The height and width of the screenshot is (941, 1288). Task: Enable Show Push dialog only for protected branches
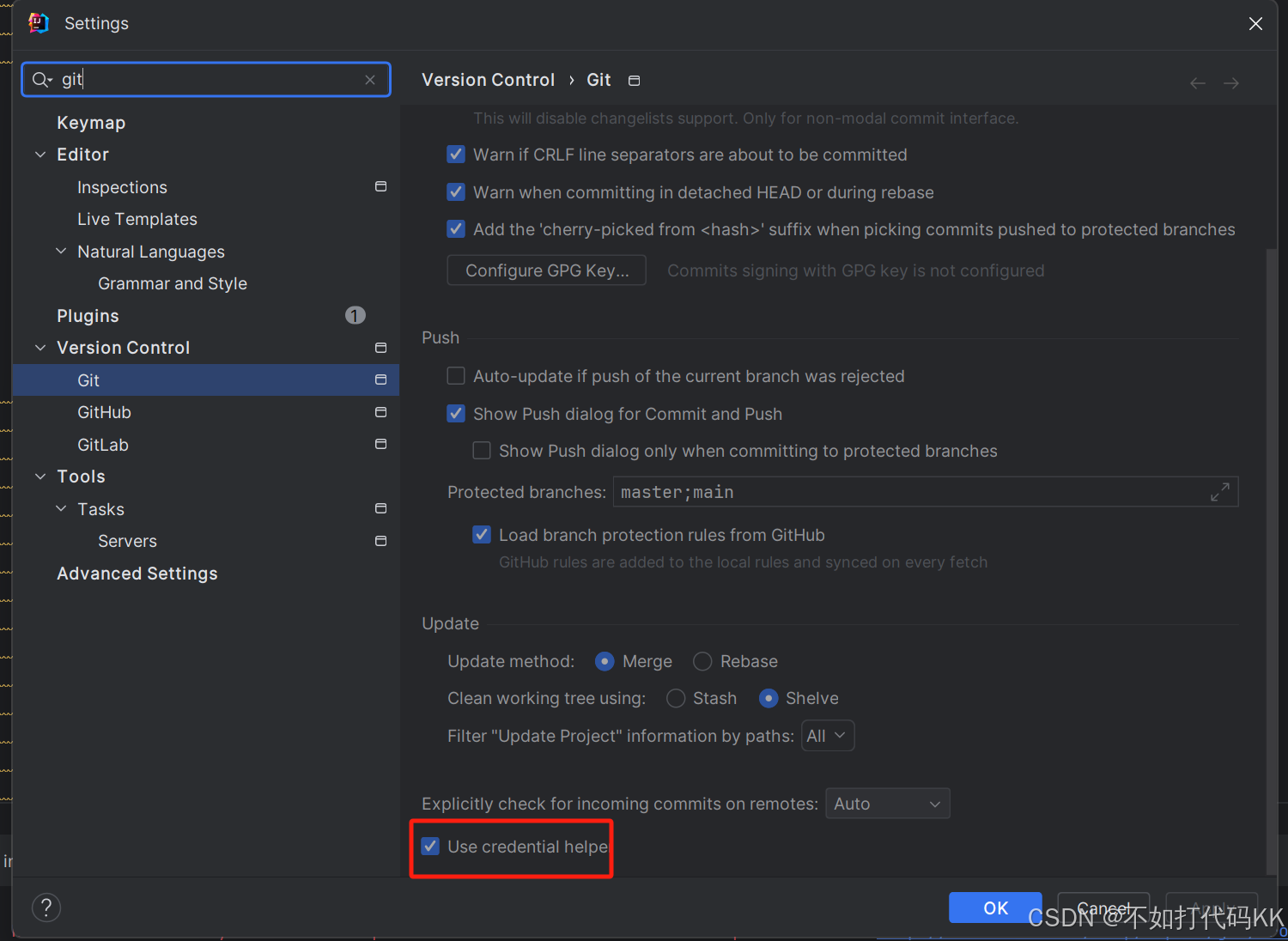(x=482, y=451)
